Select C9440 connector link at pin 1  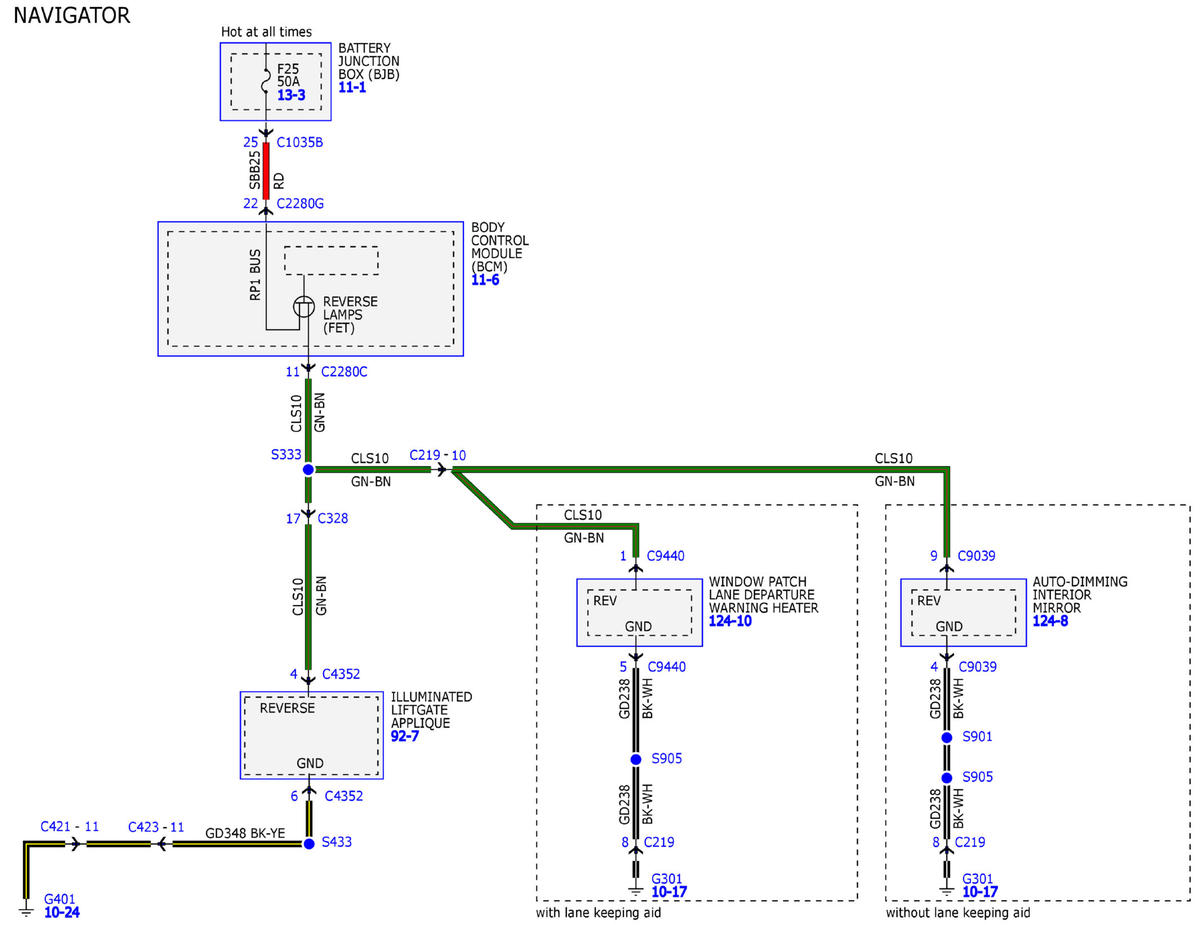tap(666, 556)
